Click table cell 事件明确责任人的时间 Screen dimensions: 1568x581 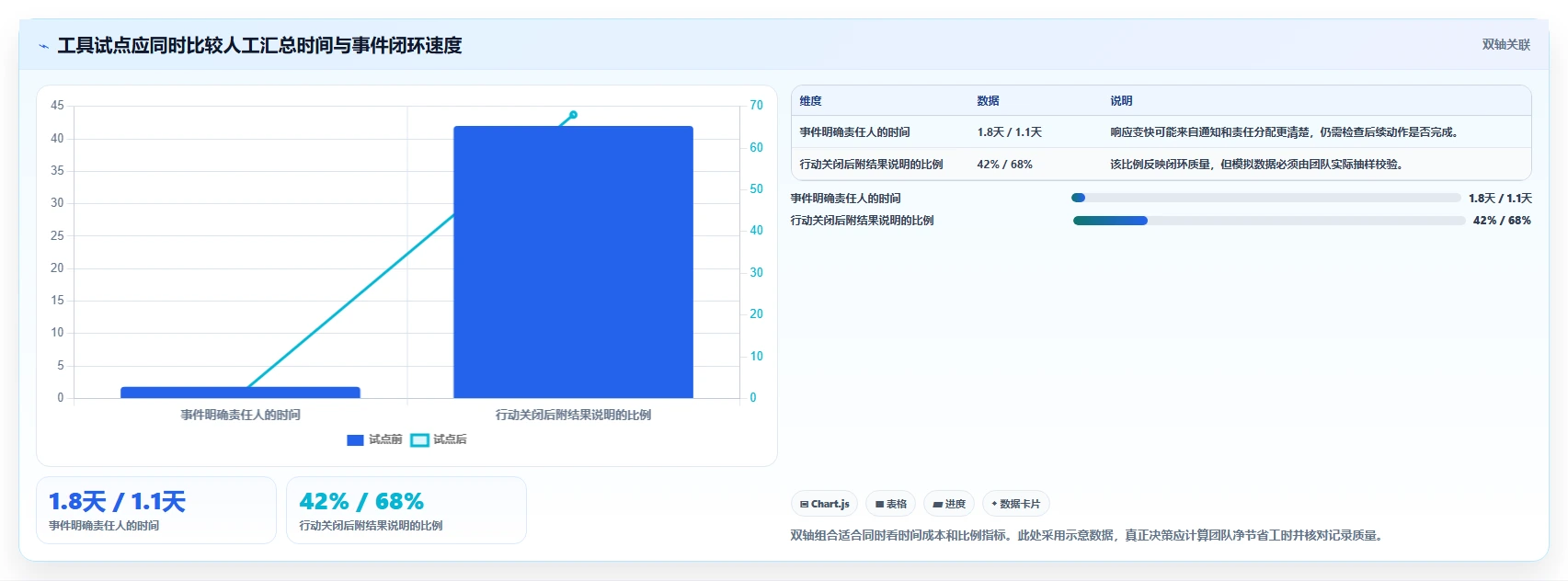coord(854,132)
